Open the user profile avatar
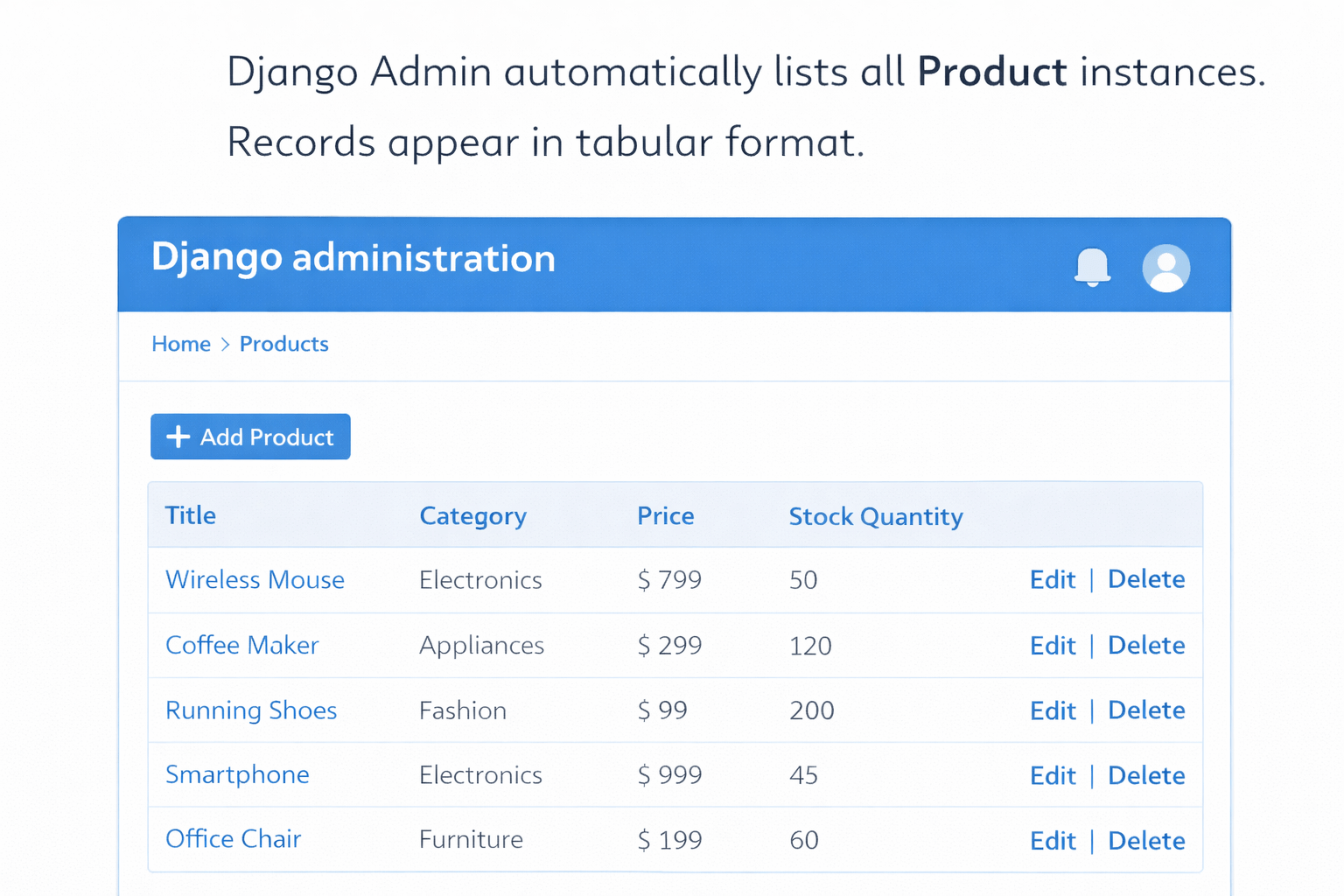This screenshot has width=1344, height=896. (1165, 268)
